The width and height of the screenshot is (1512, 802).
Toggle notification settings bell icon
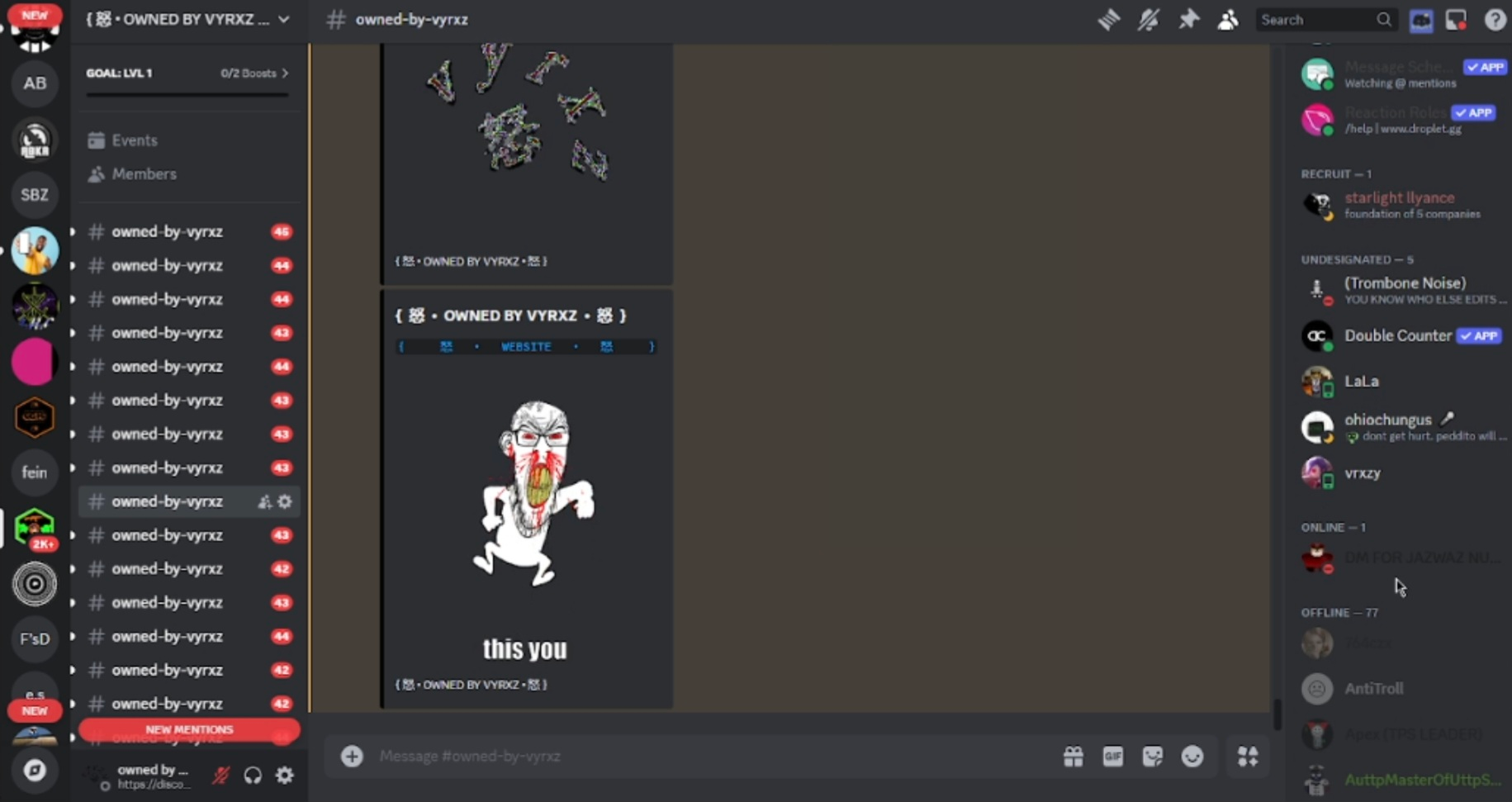click(1148, 19)
